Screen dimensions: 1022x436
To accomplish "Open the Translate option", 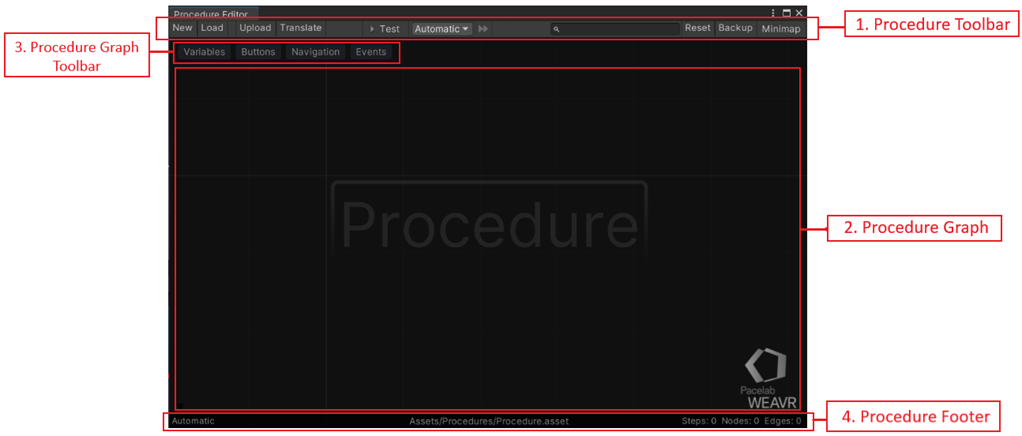I will (300, 29).
